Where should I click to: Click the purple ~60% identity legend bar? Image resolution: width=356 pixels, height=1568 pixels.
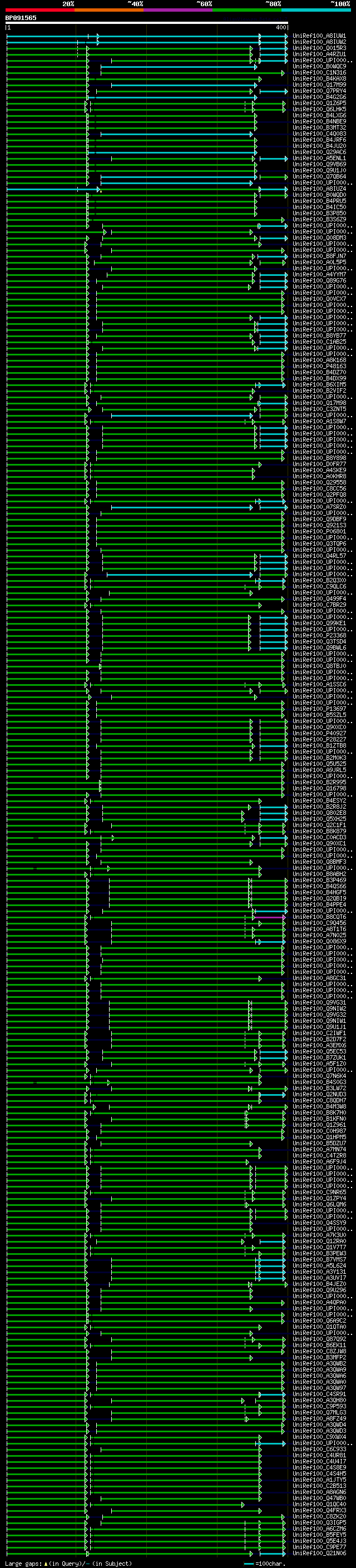(x=177, y=10)
